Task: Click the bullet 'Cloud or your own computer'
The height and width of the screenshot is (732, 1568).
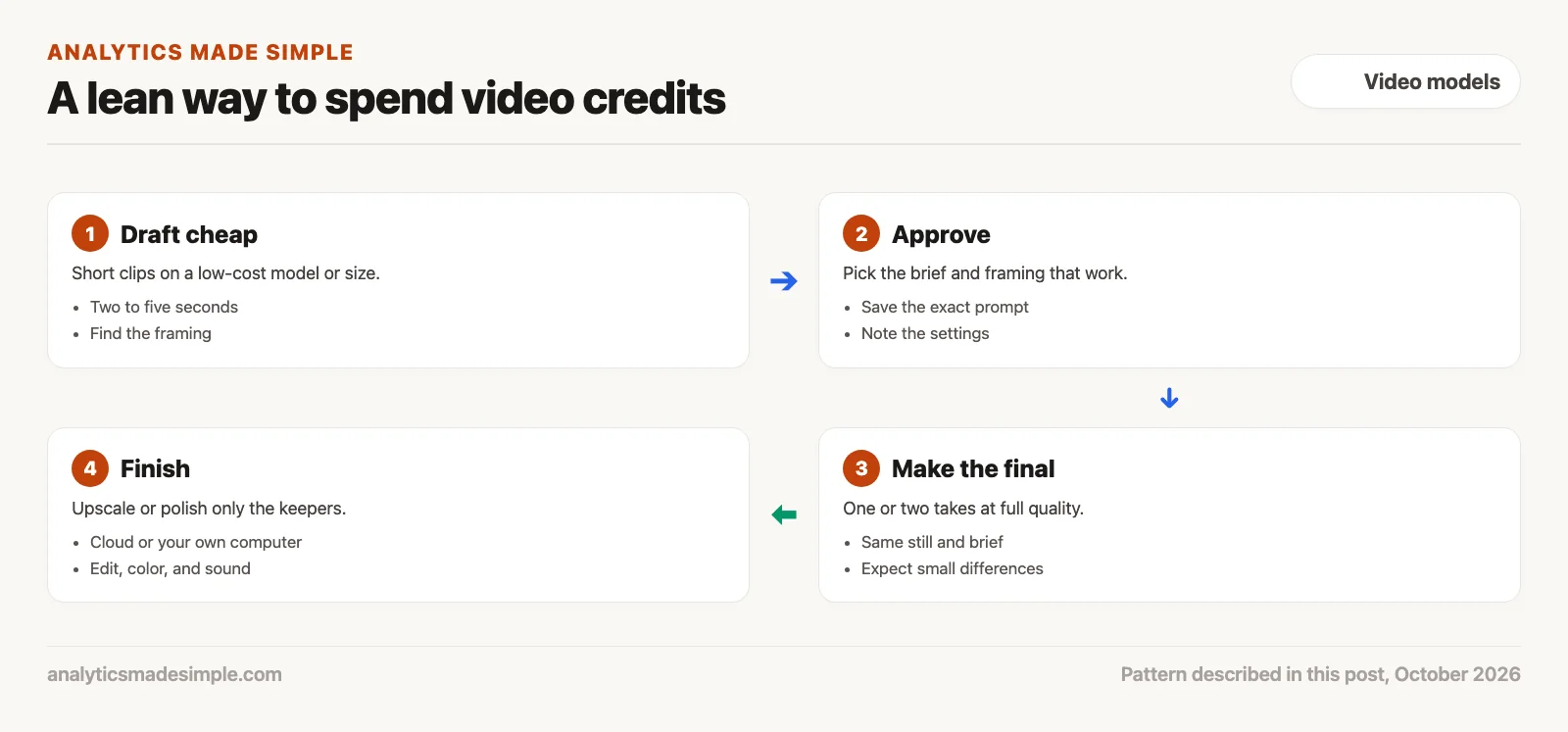Action: point(196,542)
